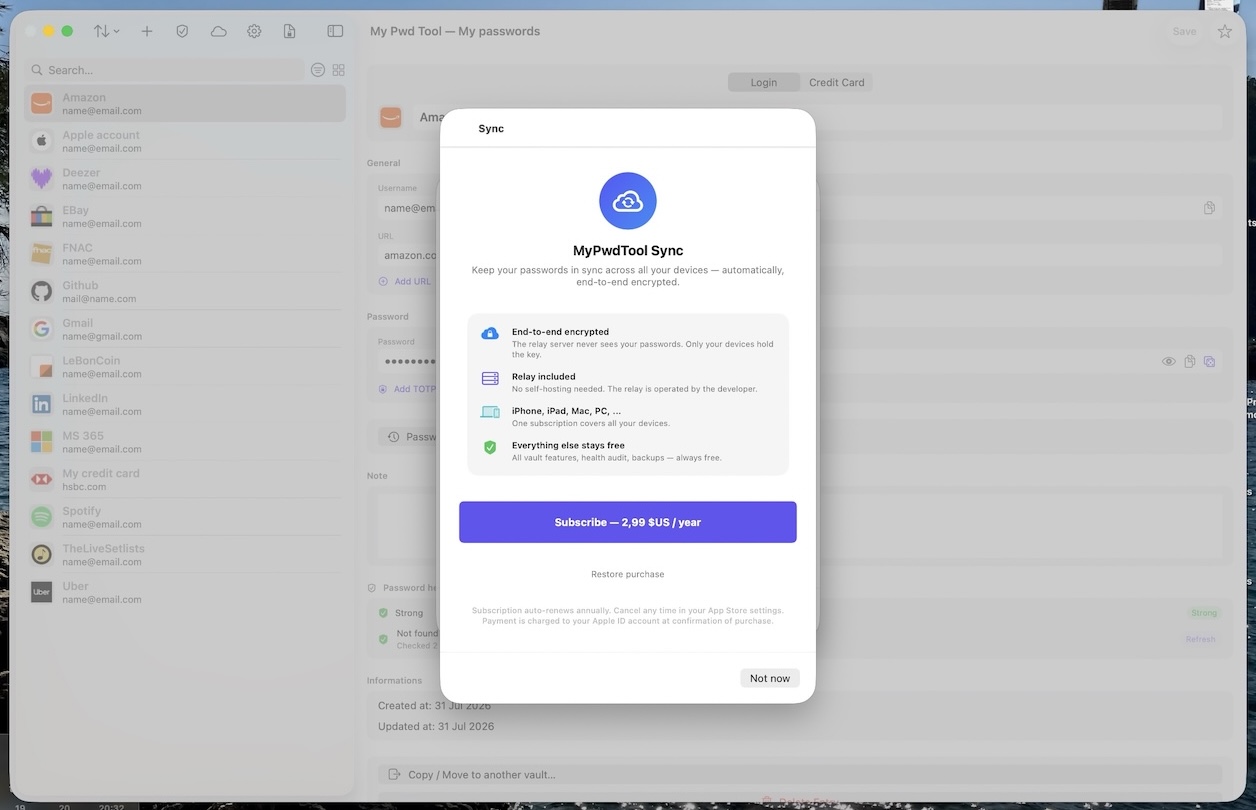Click the Add TOTP link
The height and width of the screenshot is (810, 1256).
407,389
